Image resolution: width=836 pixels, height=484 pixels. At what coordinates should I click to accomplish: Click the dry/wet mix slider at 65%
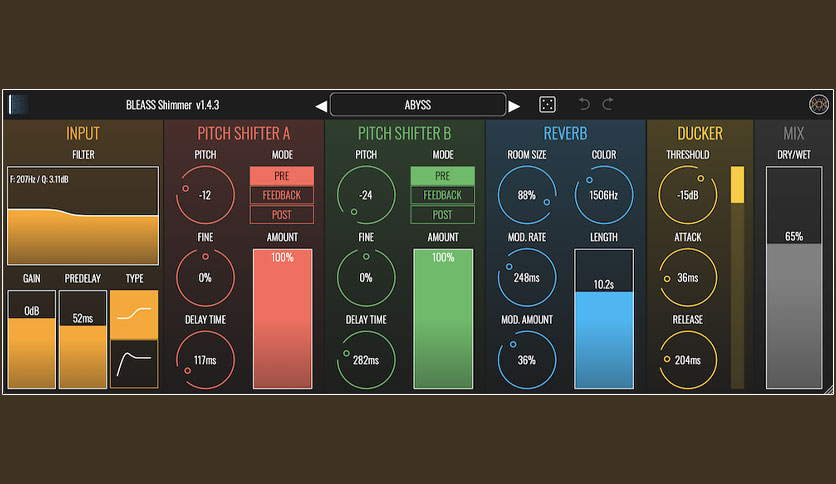tap(794, 278)
